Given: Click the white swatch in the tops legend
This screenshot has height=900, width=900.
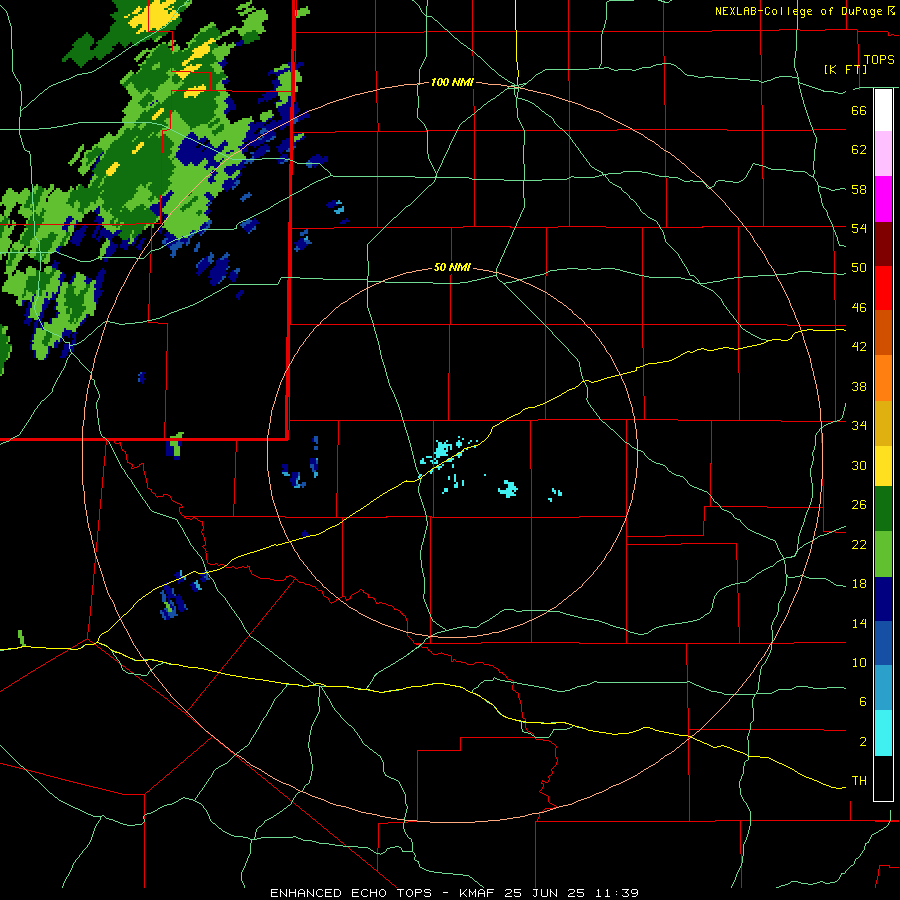Looking at the screenshot, I should tap(883, 110).
